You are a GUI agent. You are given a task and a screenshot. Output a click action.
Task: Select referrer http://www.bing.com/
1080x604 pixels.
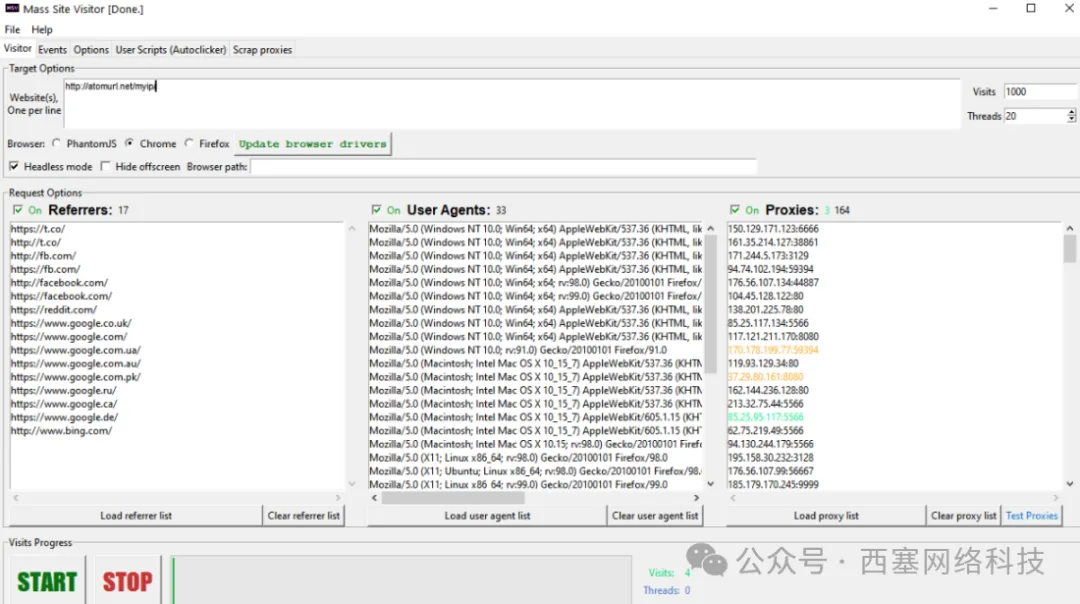point(61,431)
